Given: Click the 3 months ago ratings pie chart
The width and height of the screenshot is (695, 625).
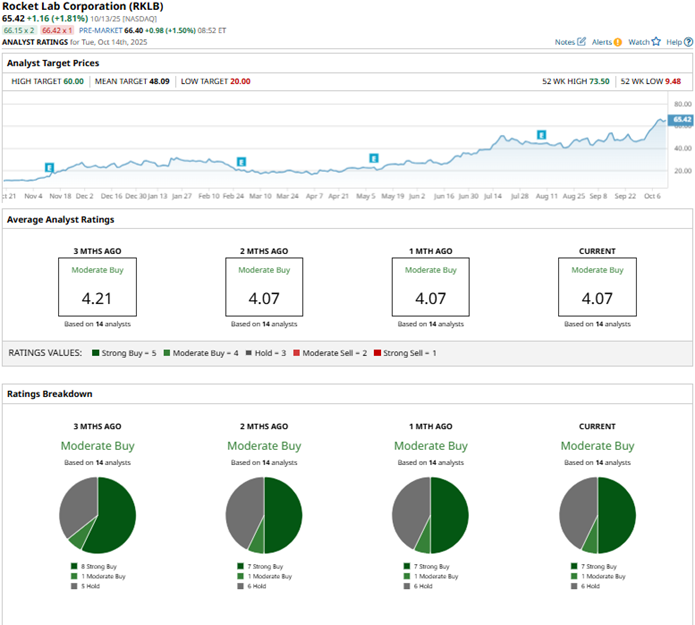Looking at the screenshot, I should (98, 515).
